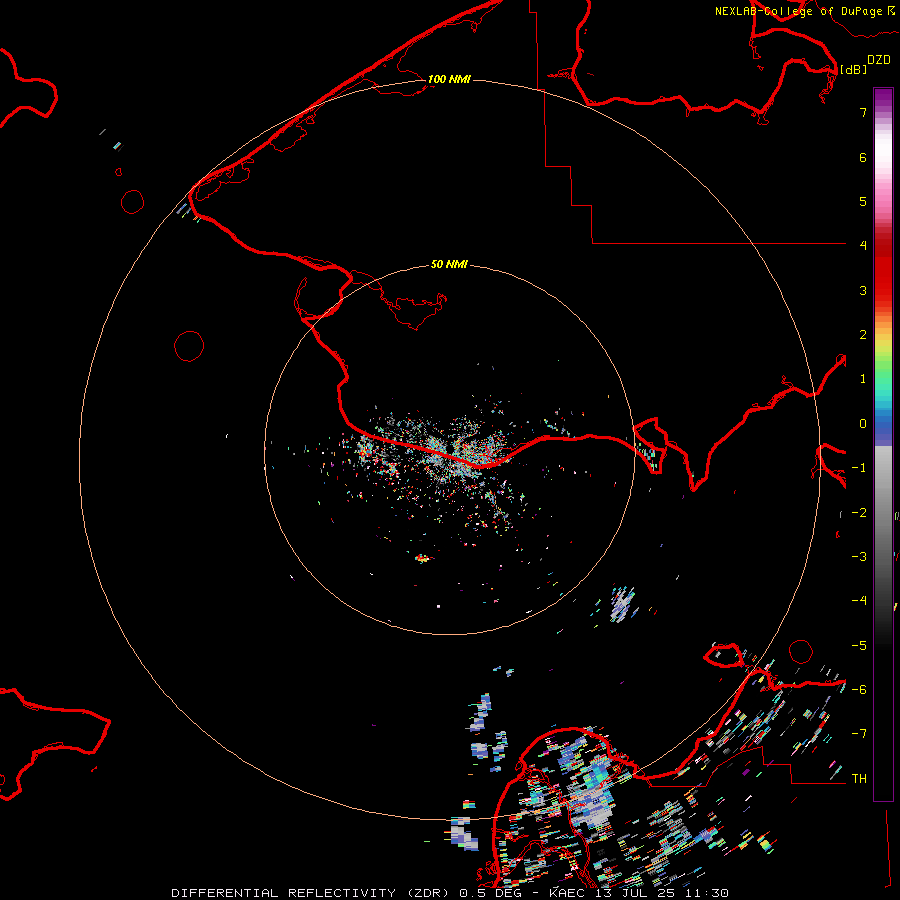This screenshot has width=900, height=900.
Task: Click the 5 tick label on color scale
Action: point(863,201)
